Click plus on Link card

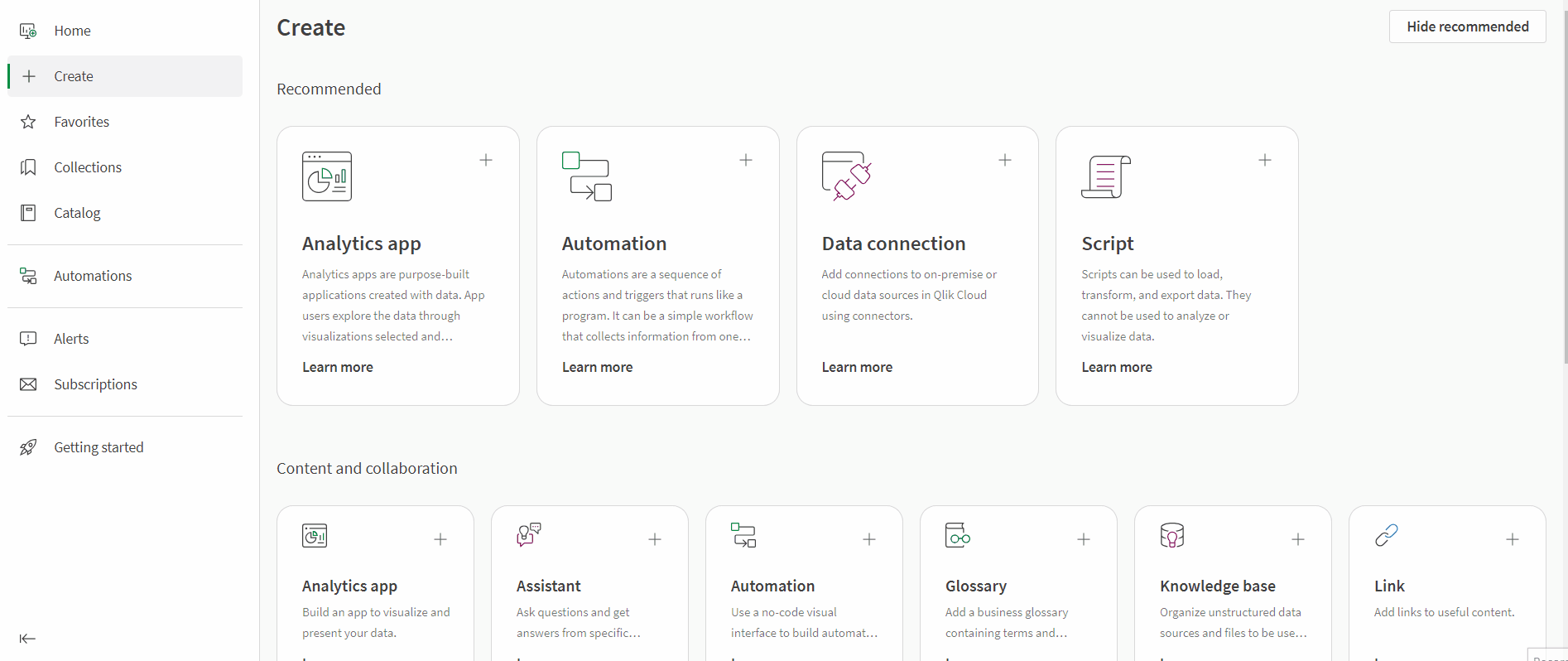pyautogui.click(x=1513, y=539)
